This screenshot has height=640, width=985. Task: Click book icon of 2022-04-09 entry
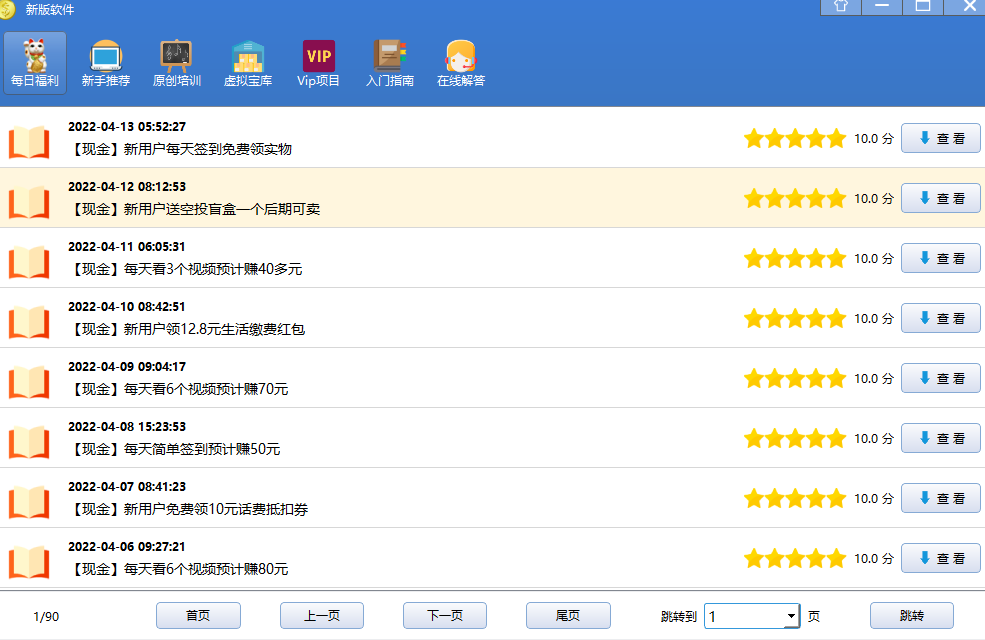[x=29, y=381]
